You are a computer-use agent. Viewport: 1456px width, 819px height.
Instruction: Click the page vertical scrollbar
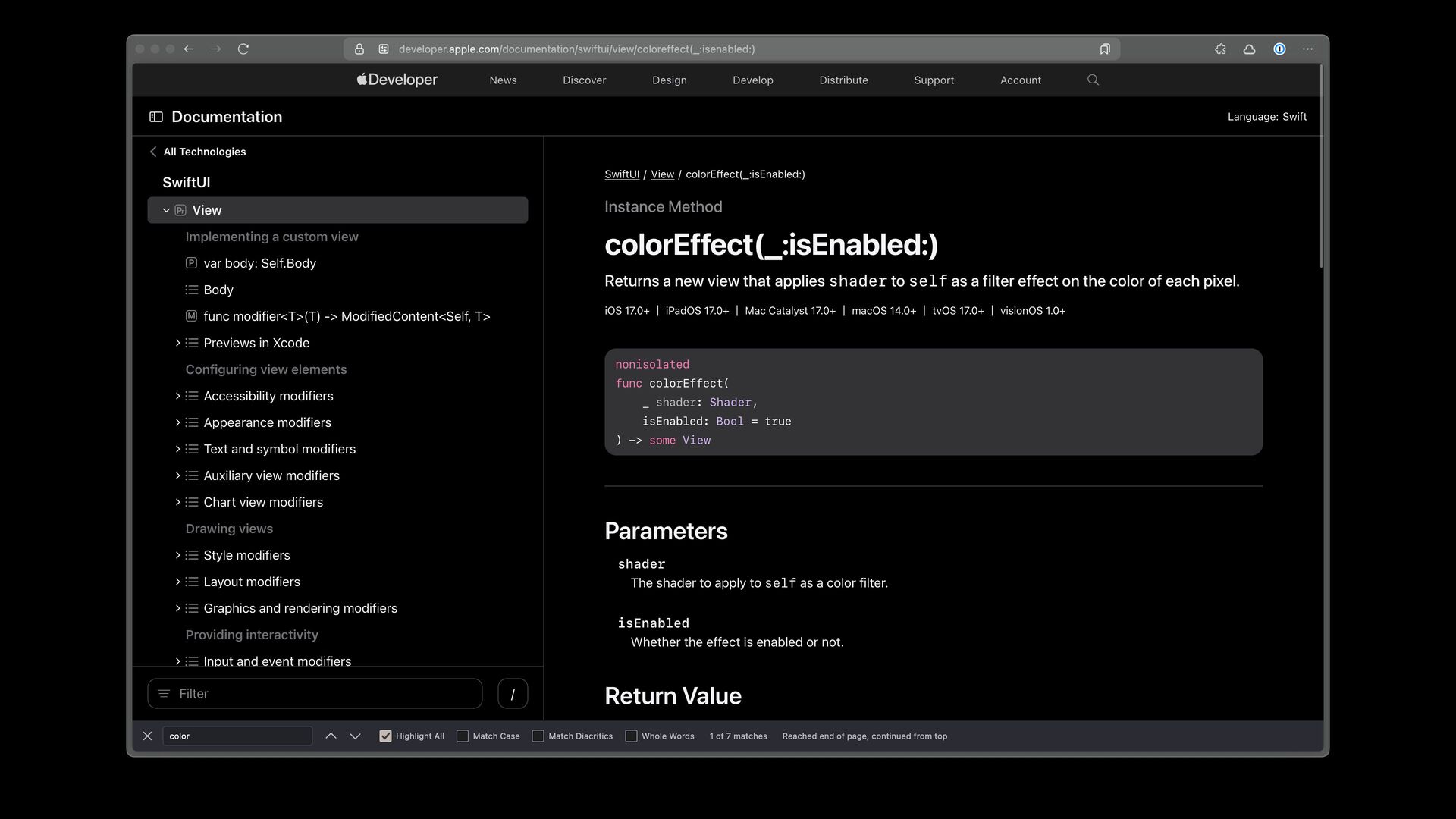click(x=1321, y=167)
